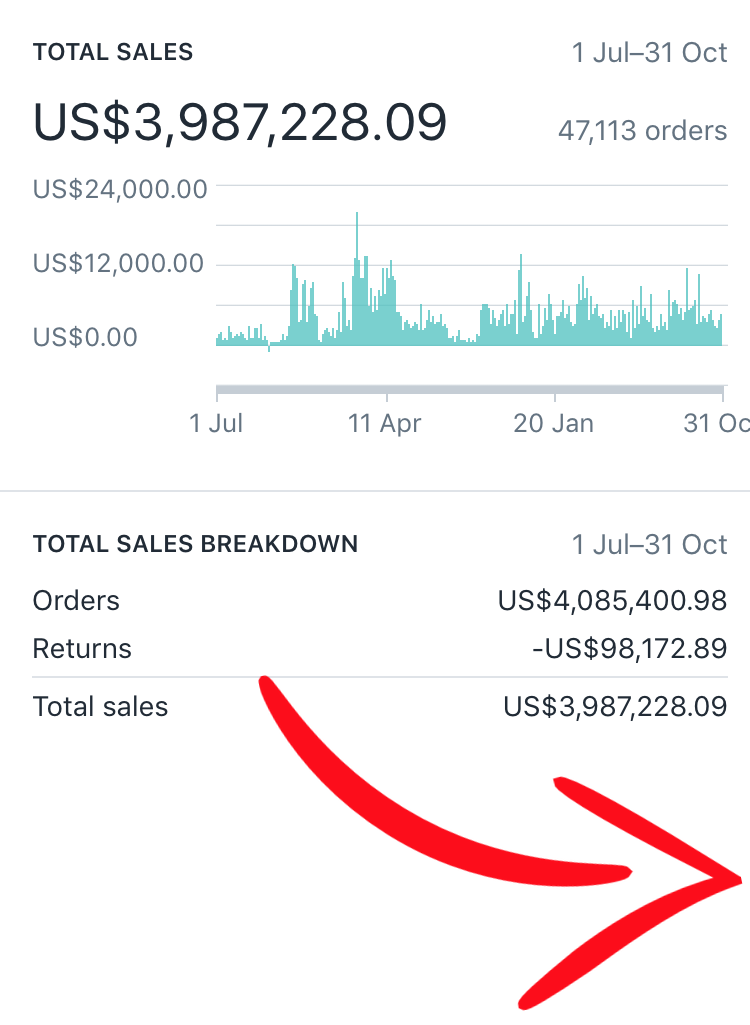Select the Total sales row label
750x1025 pixels.
click(x=100, y=707)
